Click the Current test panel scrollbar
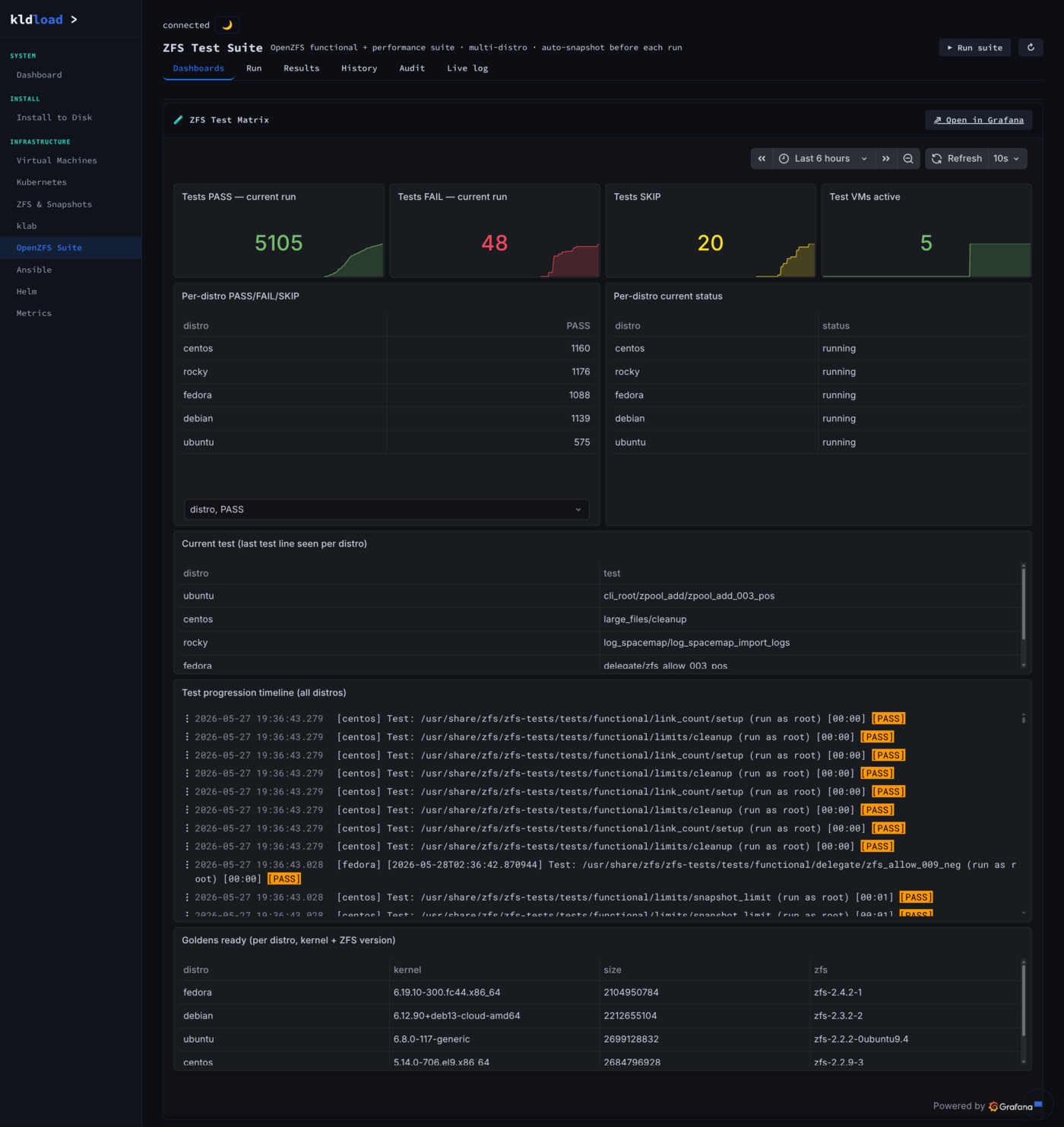 (x=1024, y=604)
